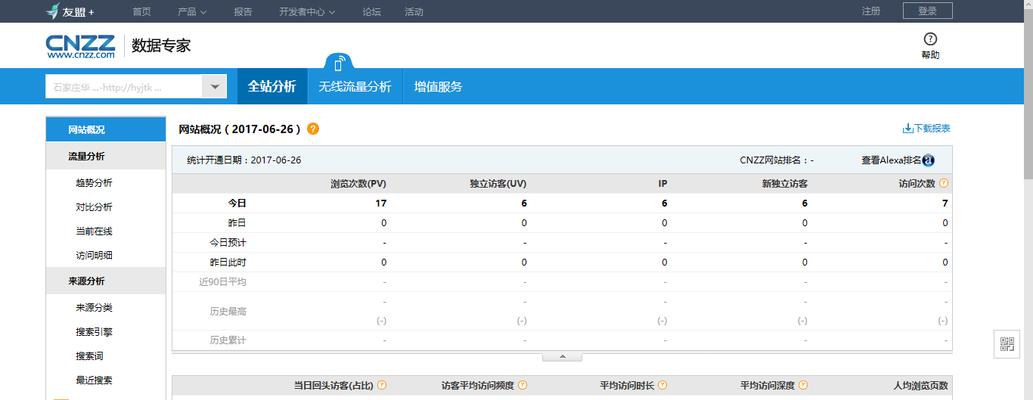Open 来源分类 in sidebar

coord(94,308)
